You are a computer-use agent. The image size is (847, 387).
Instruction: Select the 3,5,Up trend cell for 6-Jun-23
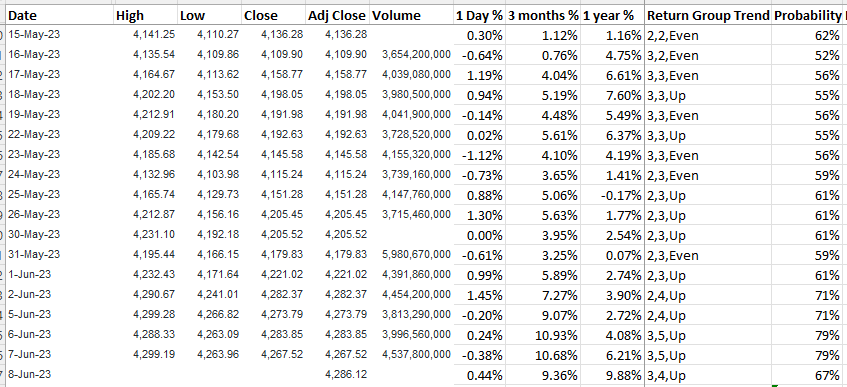coord(708,335)
